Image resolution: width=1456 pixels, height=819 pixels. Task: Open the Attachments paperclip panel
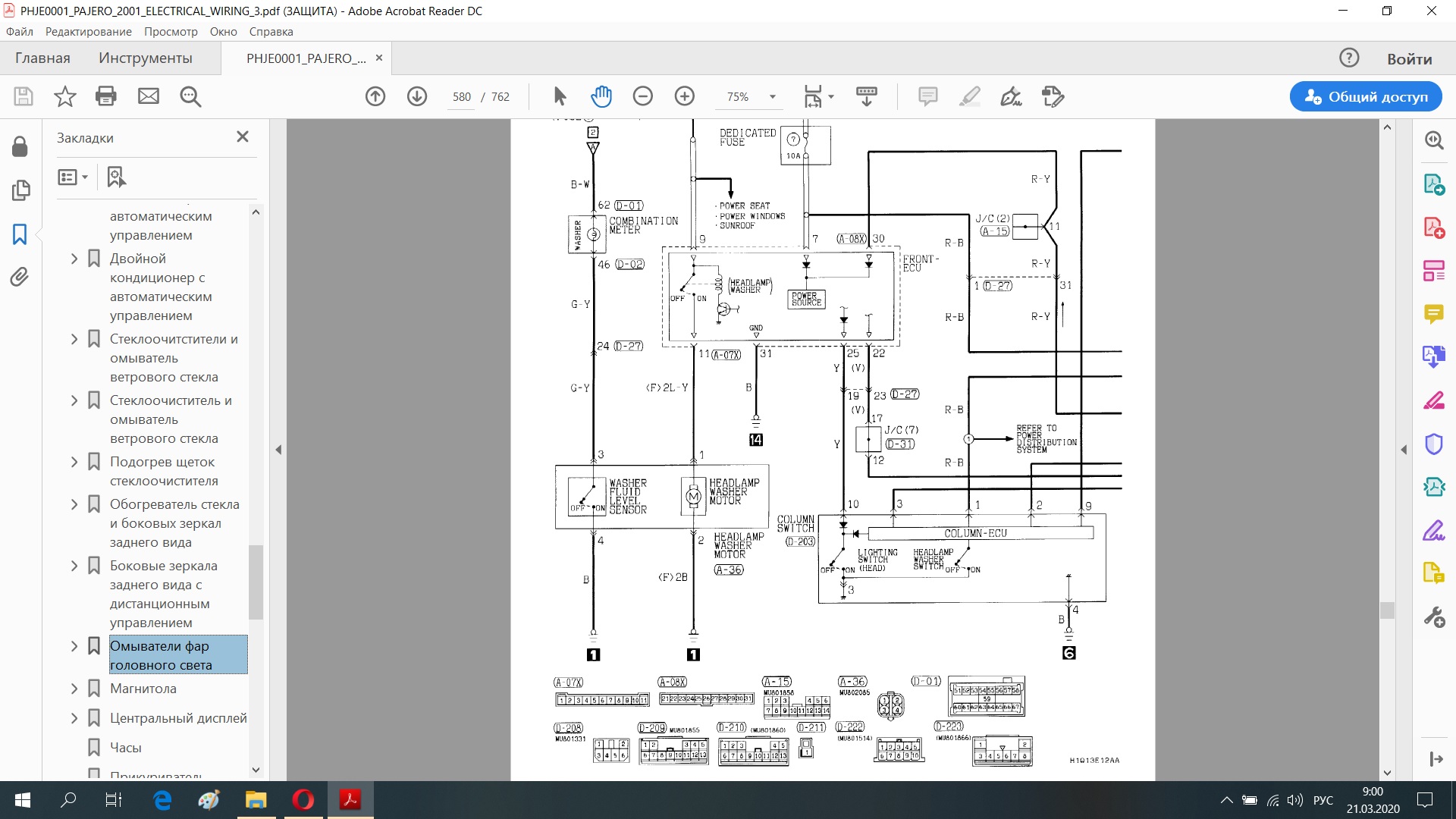(x=20, y=278)
